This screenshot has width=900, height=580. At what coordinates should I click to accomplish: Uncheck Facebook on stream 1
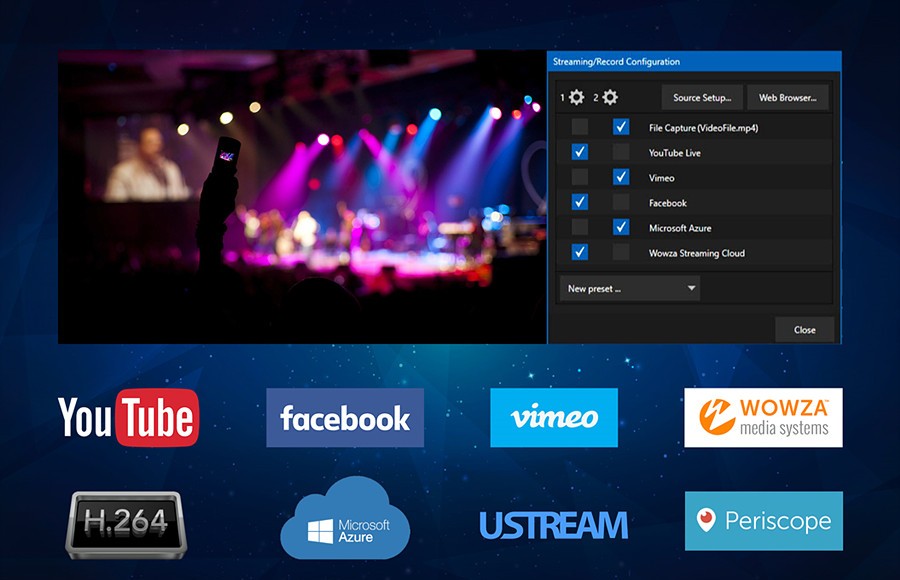click(580, 202)
